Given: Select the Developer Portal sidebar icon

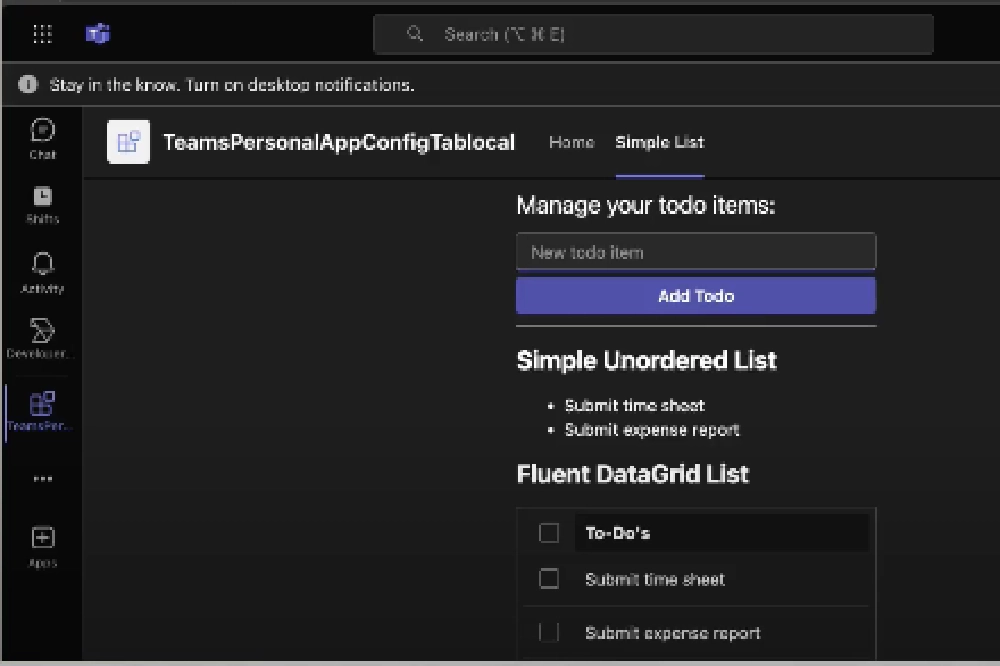Looking at the screenshot, I should (x=41, y=333).
